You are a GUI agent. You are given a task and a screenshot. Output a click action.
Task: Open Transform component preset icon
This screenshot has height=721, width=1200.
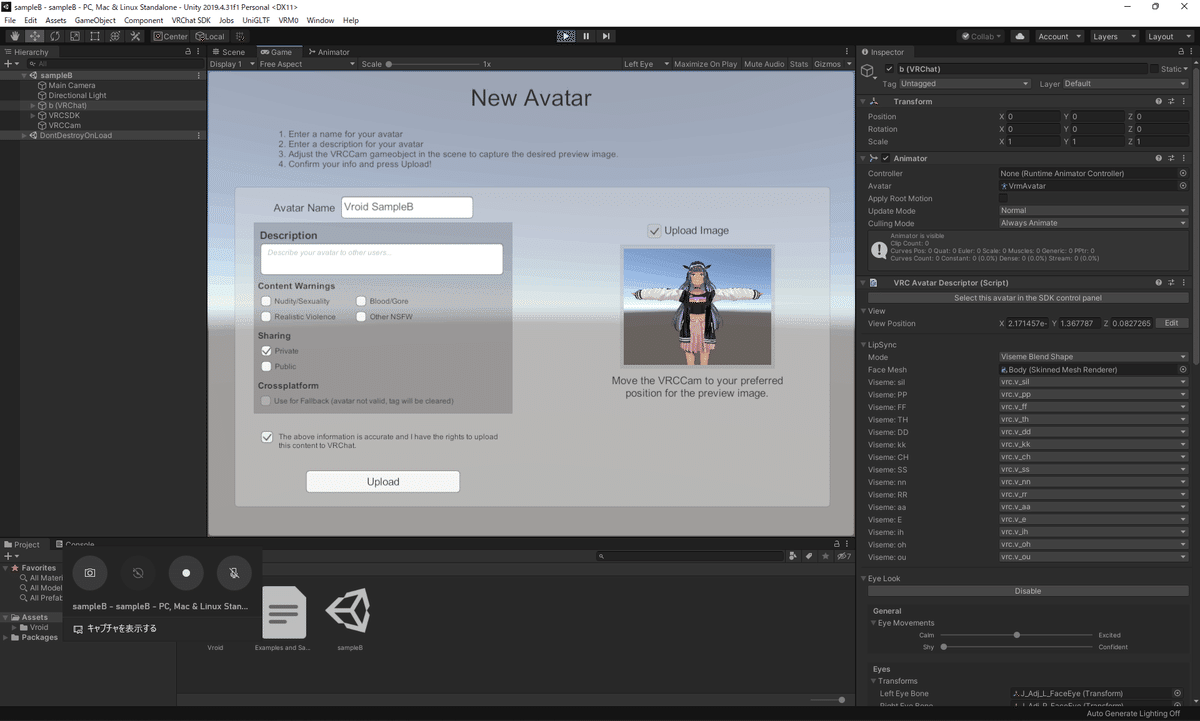[x=1171, y=101]
